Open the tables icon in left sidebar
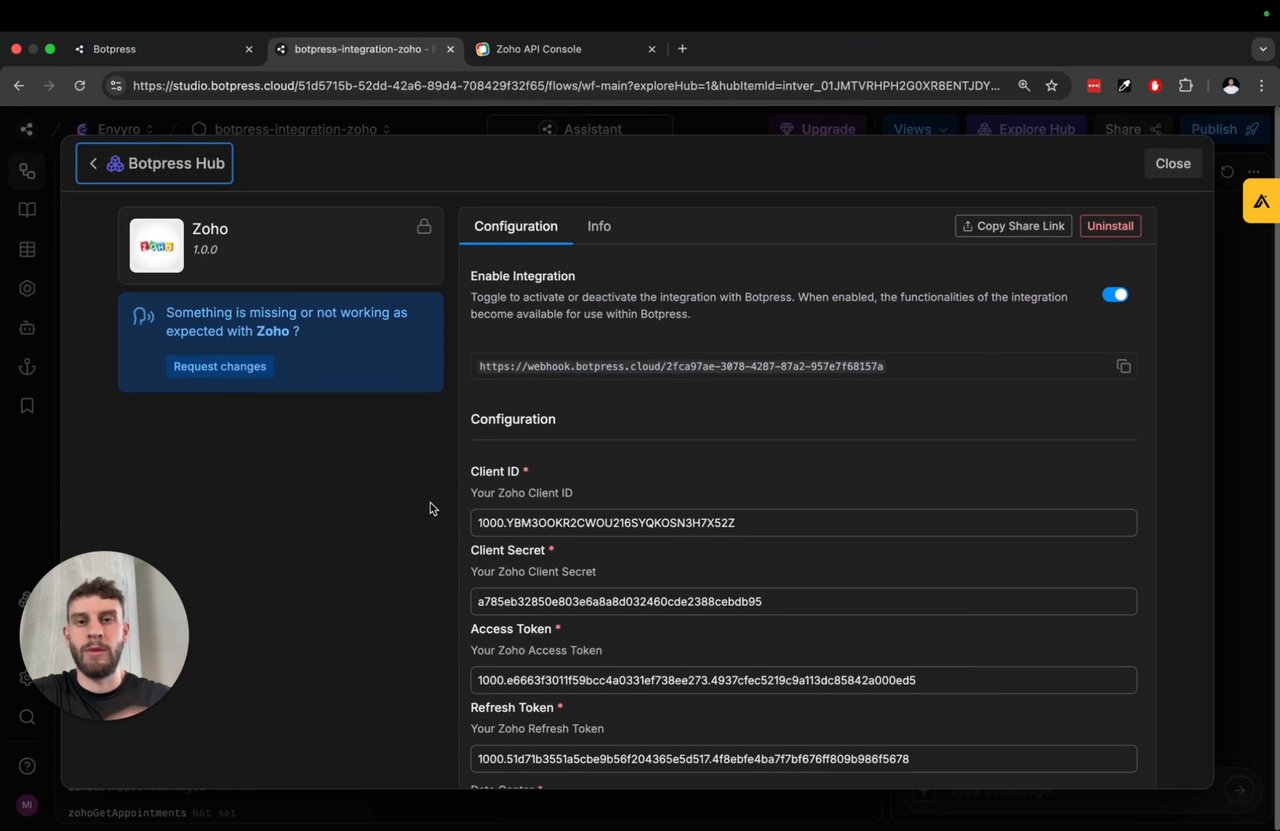1280x831 pixels. click(27, 249)
